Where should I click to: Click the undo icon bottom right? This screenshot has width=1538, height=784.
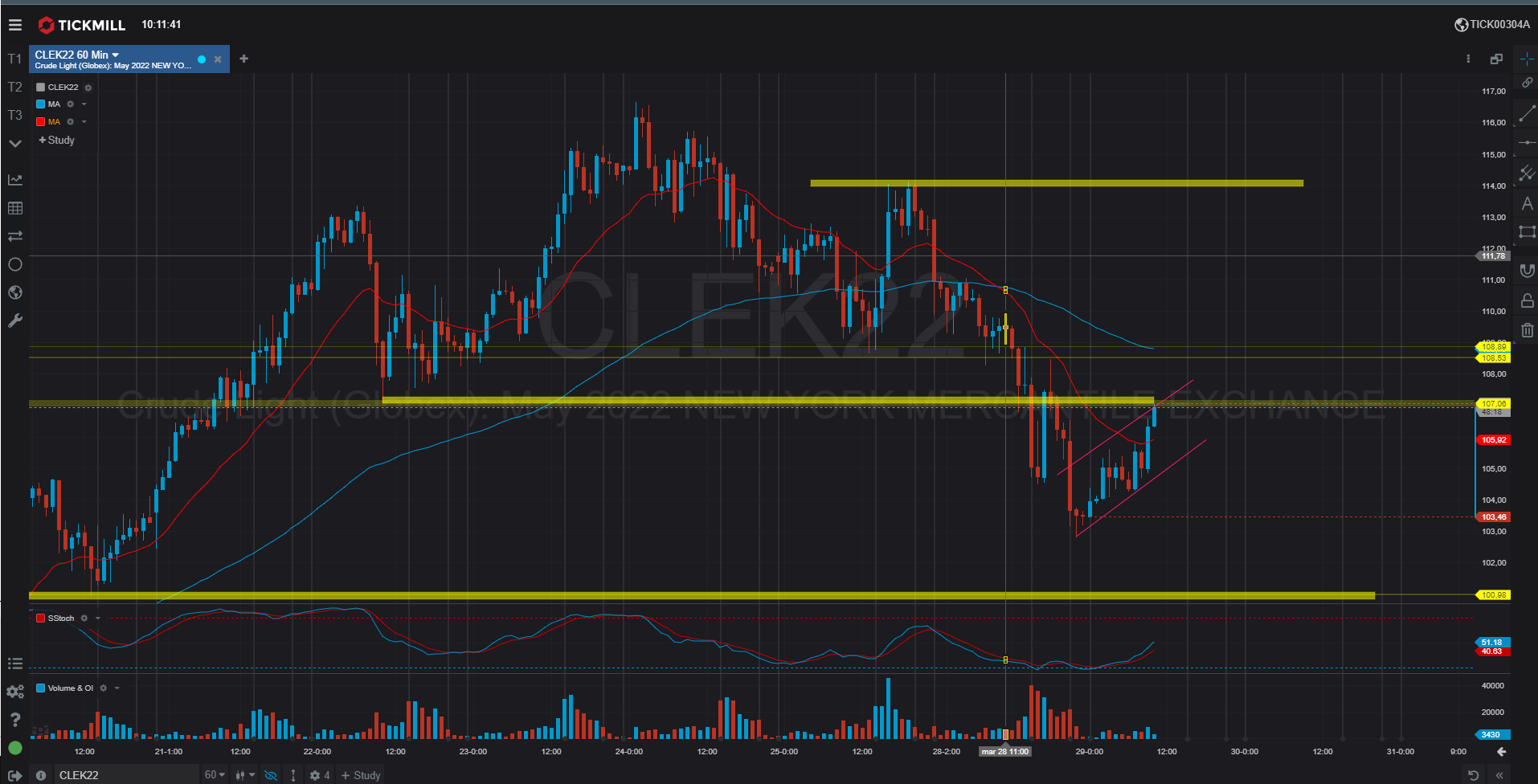click(1473, 775)
